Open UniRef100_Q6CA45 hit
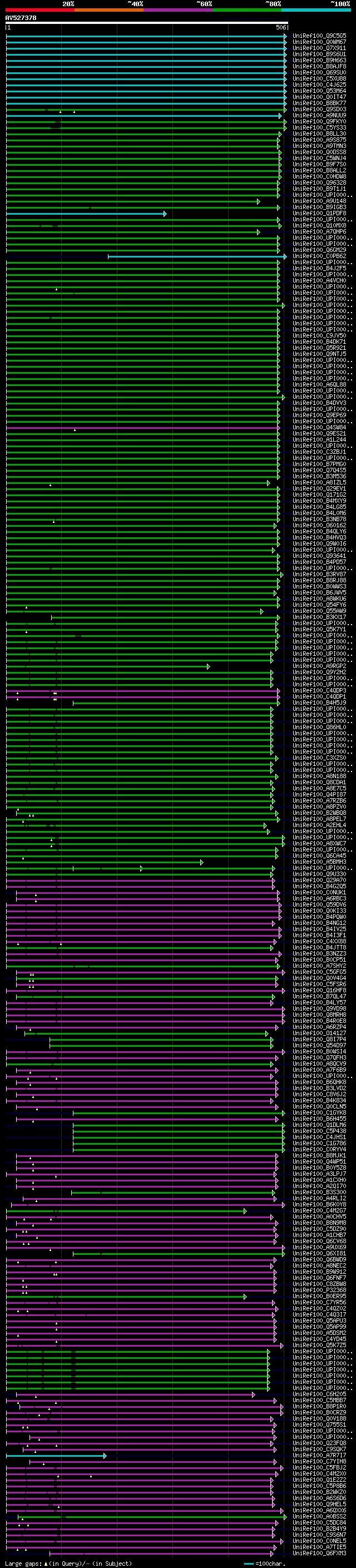Image resolution: width=356 pixels, height=1568 pixels. tap(319, 856)
